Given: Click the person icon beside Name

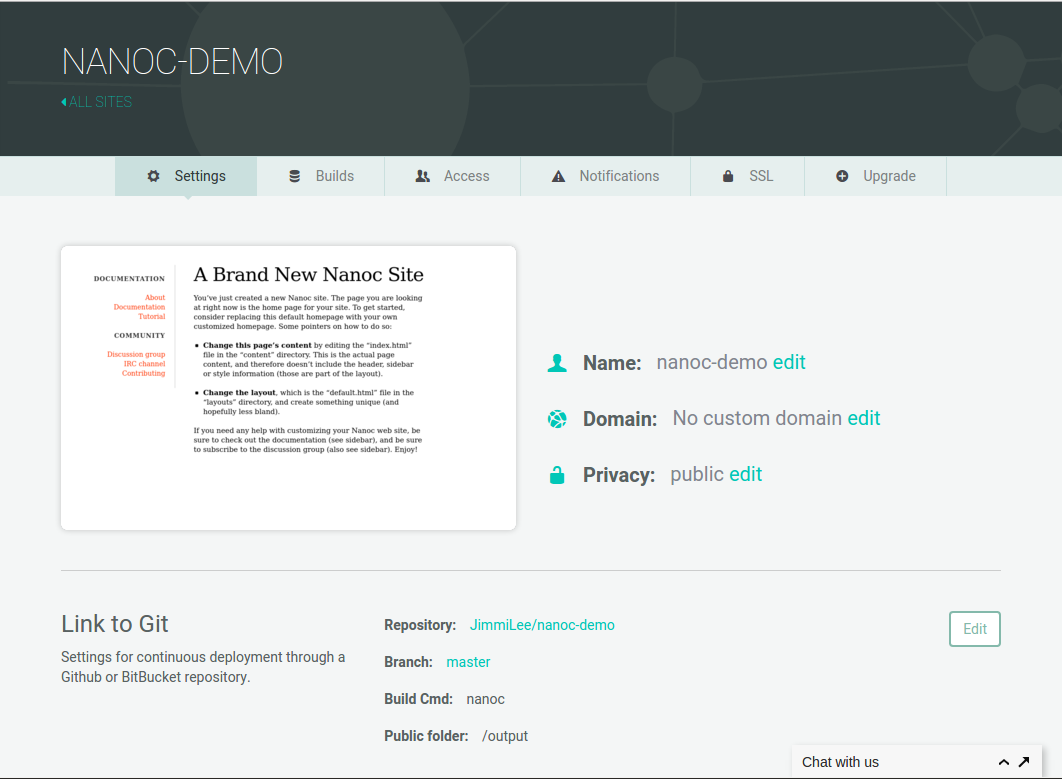Looking at the screenshot, I should (557, 363).
